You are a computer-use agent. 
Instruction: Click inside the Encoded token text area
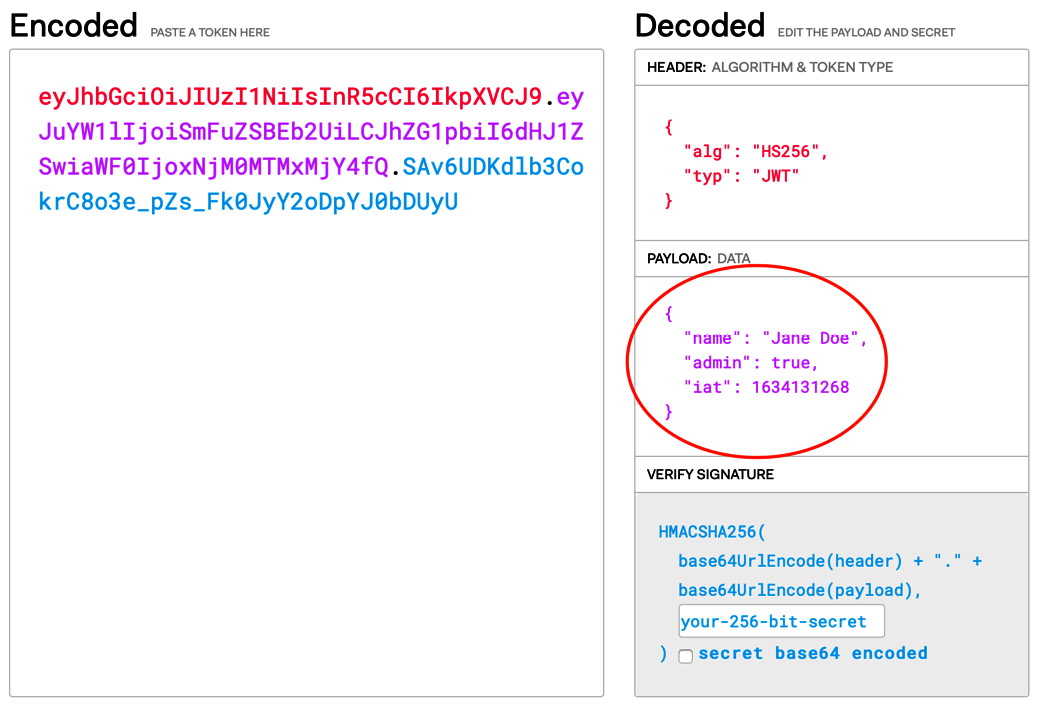[x=300, y=400]
